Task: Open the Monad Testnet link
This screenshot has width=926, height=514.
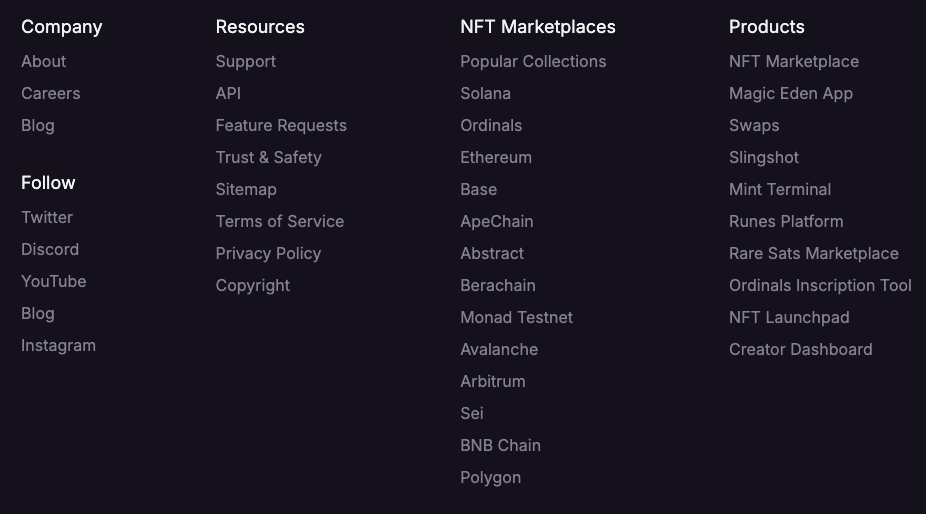Action: pos(517,317)
